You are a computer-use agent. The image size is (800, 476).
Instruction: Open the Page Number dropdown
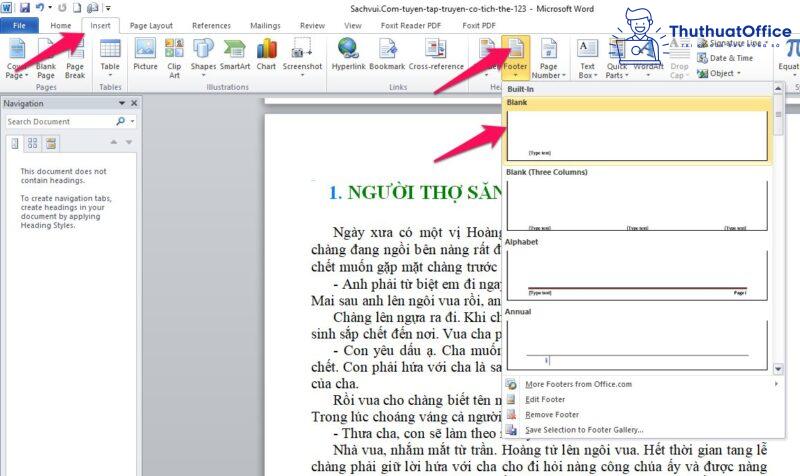coord(548,58)
